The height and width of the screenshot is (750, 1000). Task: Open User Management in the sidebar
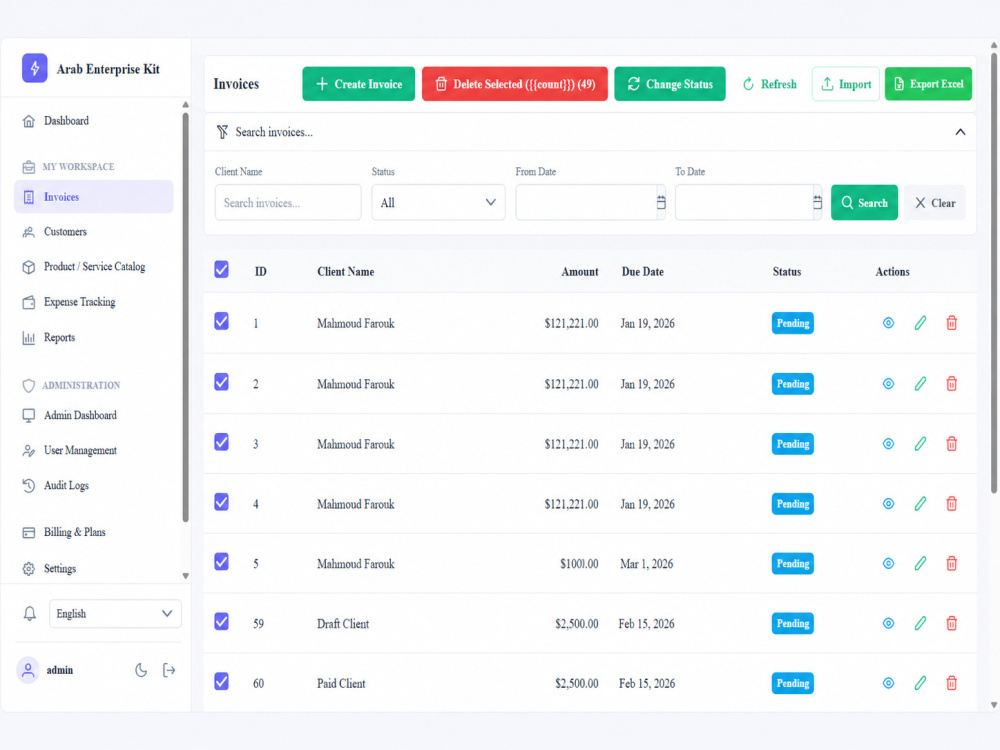click(x=93, y=450)
